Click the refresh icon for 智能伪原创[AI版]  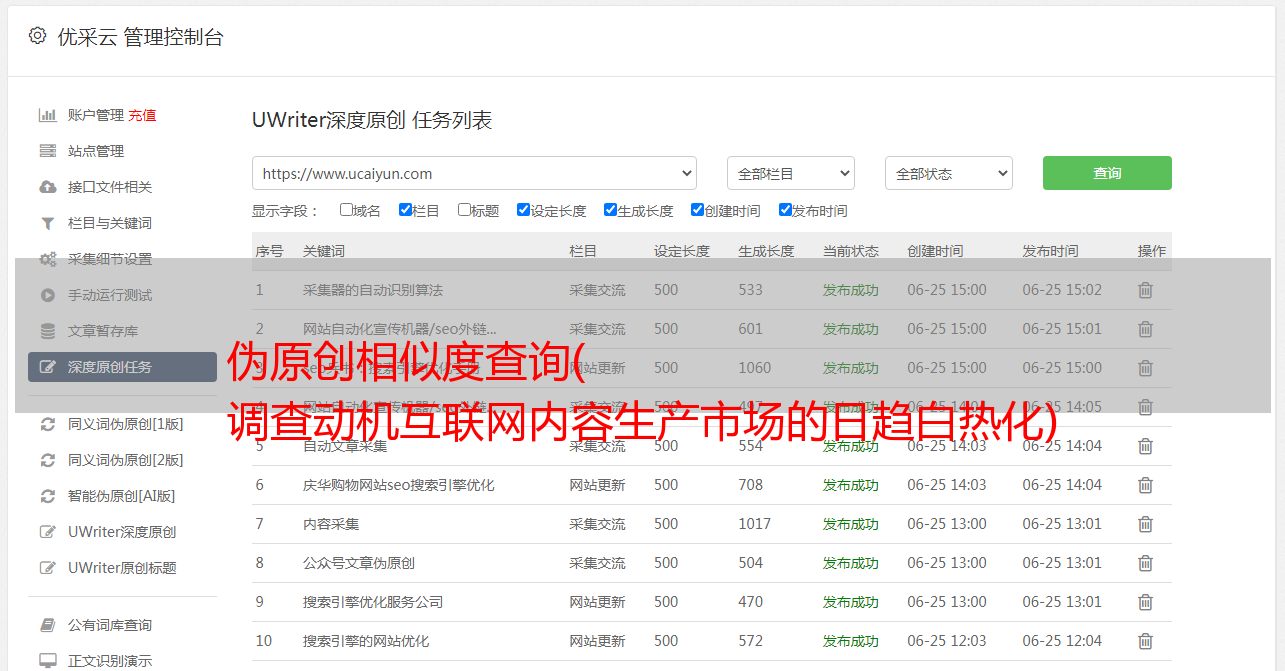(x=47, y=496)
